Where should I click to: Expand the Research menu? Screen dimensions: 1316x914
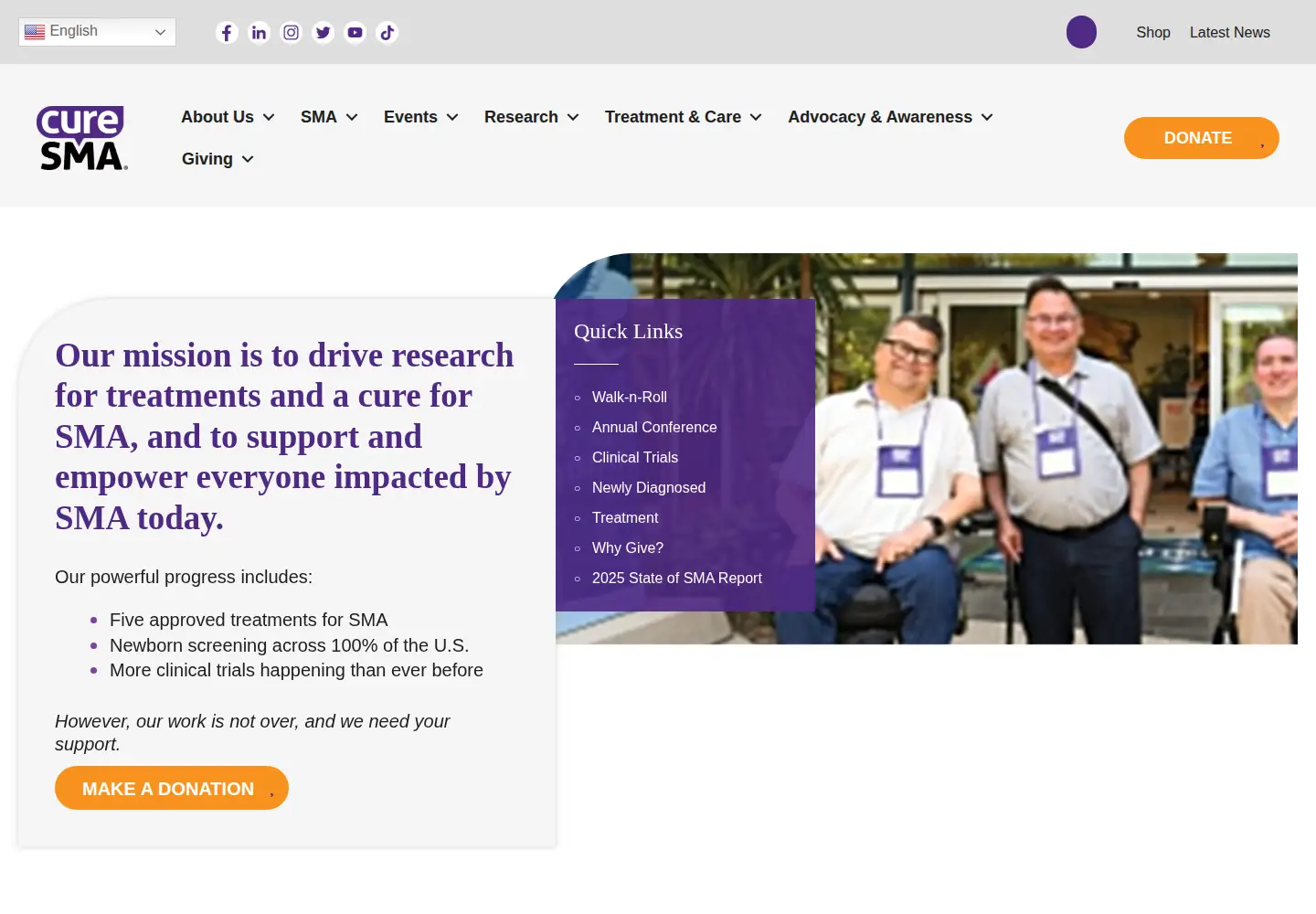tap(532, 117)
